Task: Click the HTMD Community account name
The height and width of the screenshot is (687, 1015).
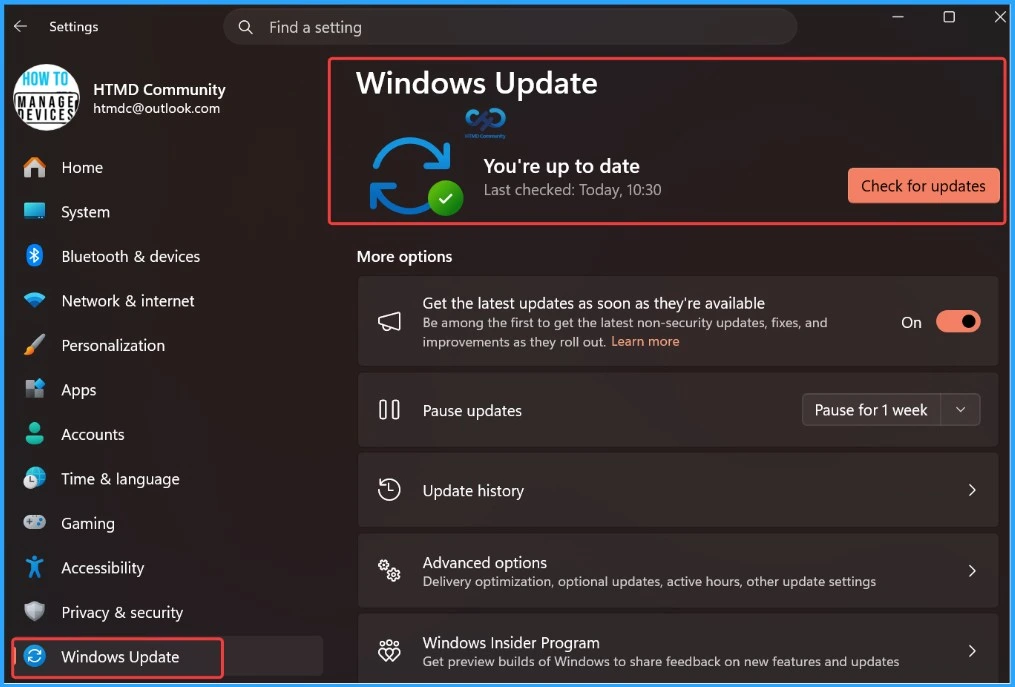Action: coord(159,89)
